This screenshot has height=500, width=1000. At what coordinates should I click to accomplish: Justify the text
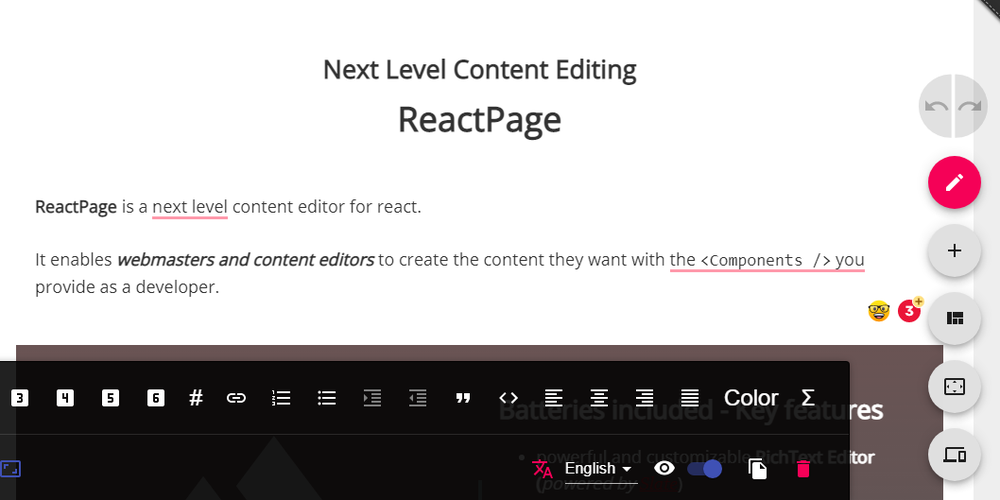689,399
